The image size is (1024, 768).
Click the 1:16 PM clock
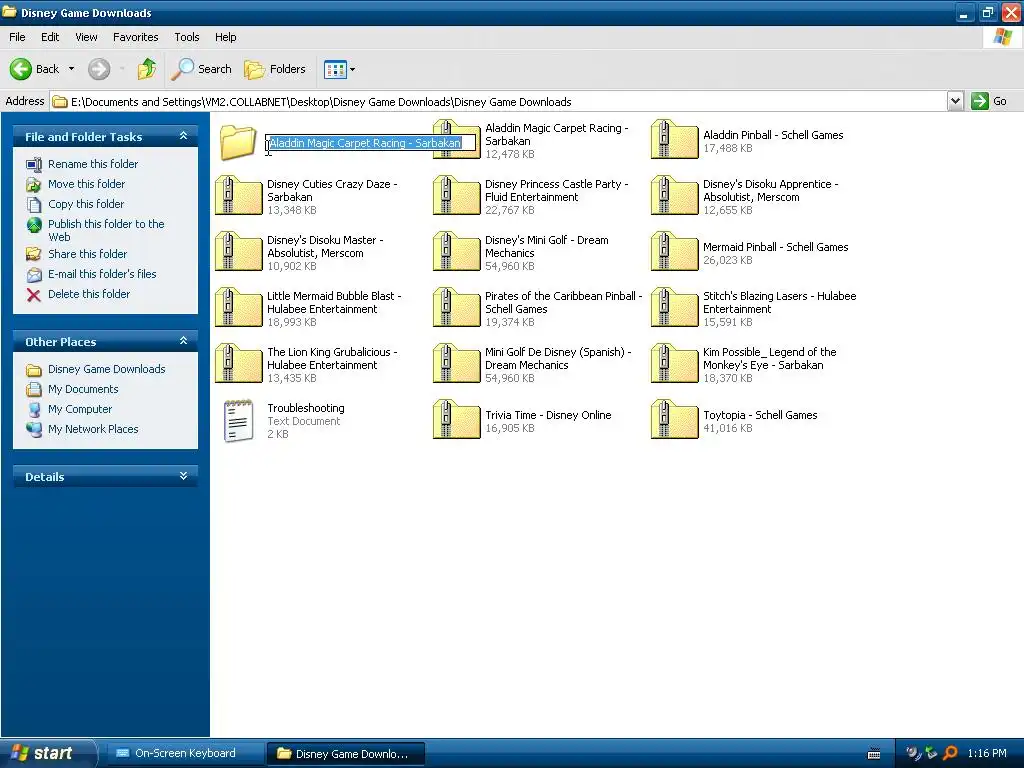(987, 753)
